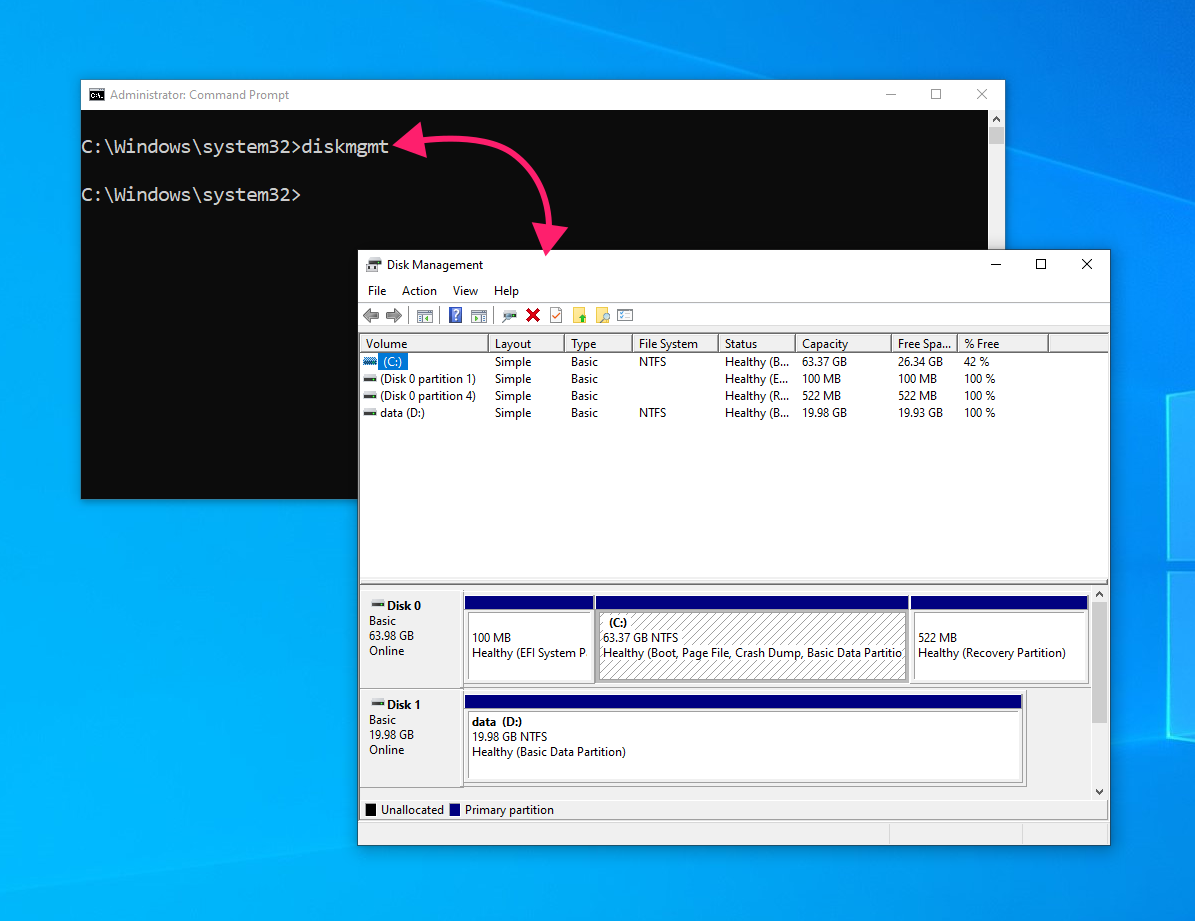1195x921 pixels.
Task: Toggle the Show/Hide Action Pane toolbar icon
Action: 479,316
